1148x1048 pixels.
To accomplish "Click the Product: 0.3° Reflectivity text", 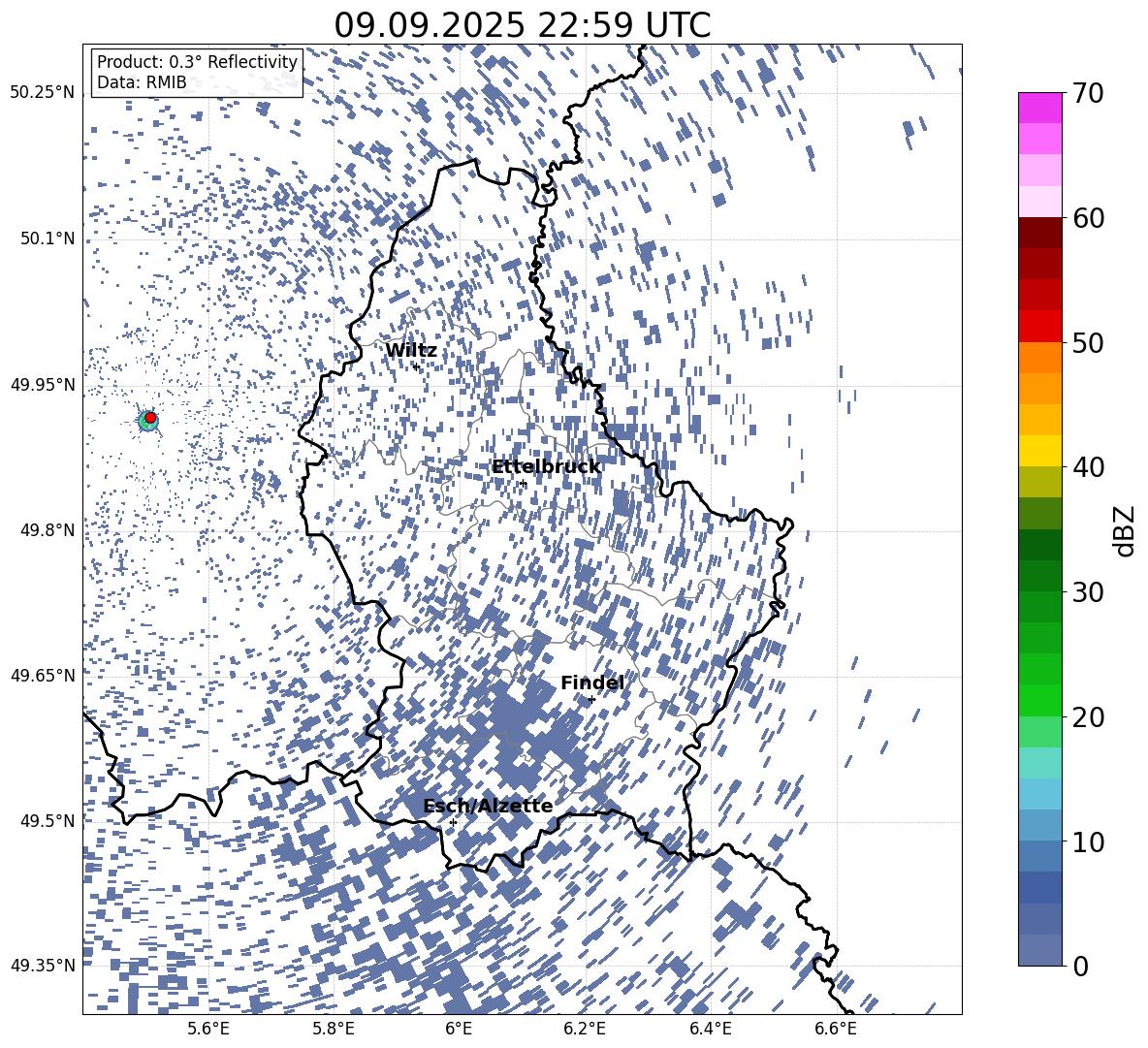I will 197,62.
